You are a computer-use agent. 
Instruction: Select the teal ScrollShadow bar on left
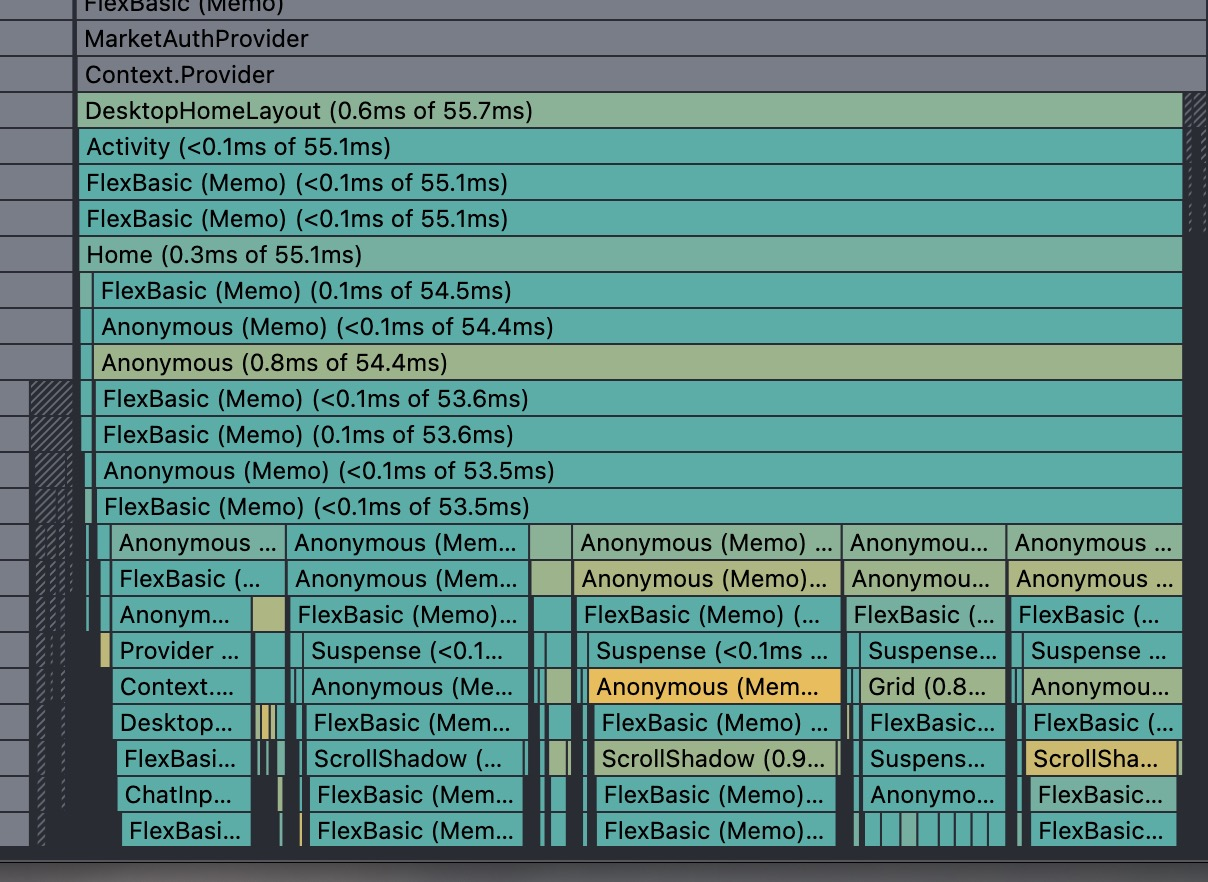(415, 759)
